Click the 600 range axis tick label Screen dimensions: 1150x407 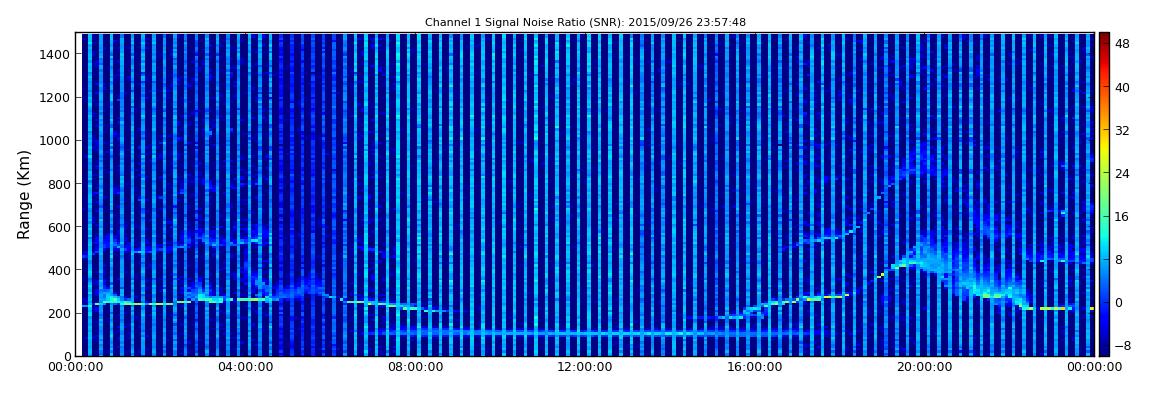coord(60,227)
